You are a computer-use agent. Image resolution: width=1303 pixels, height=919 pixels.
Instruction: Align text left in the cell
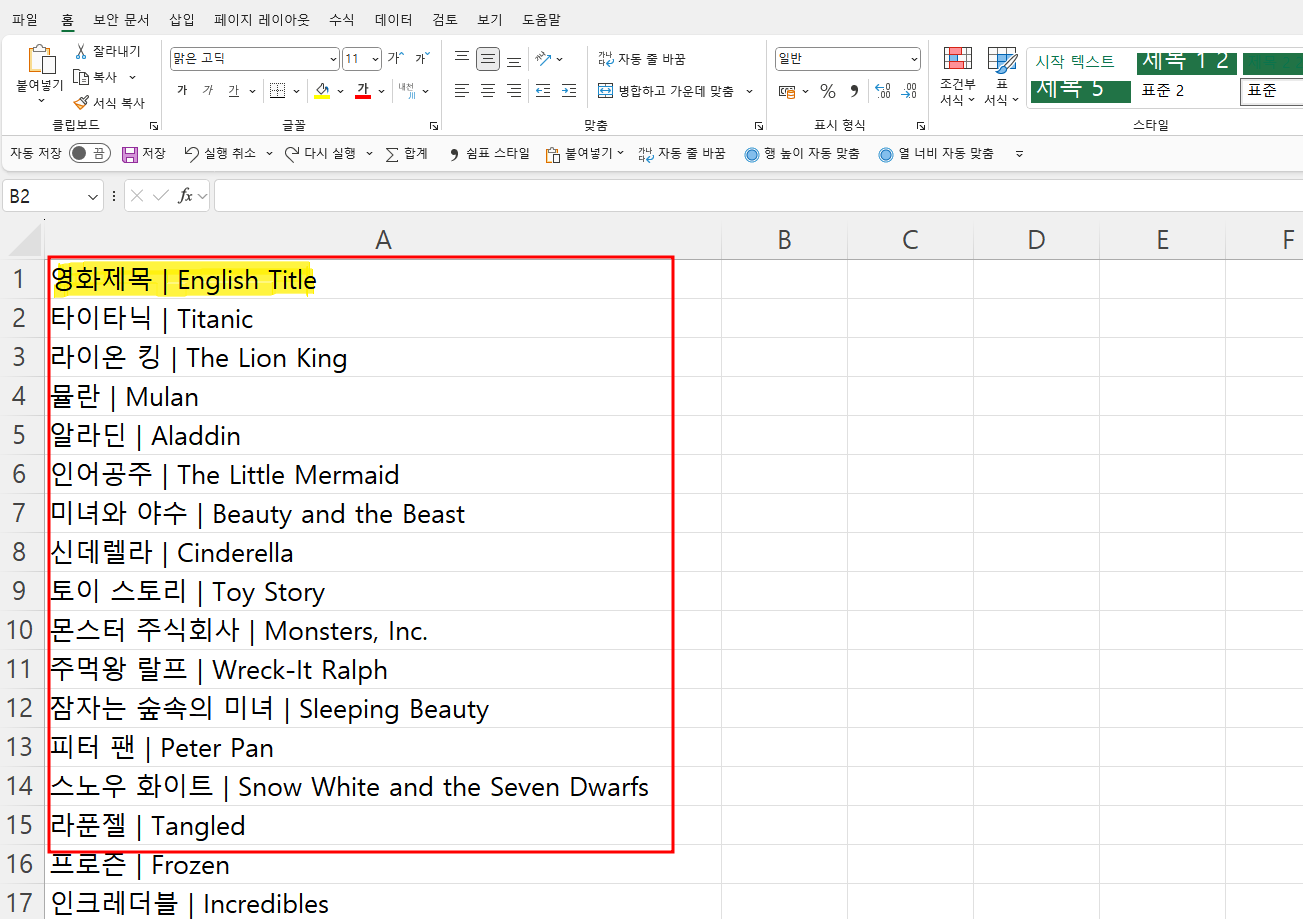point(462,91)
